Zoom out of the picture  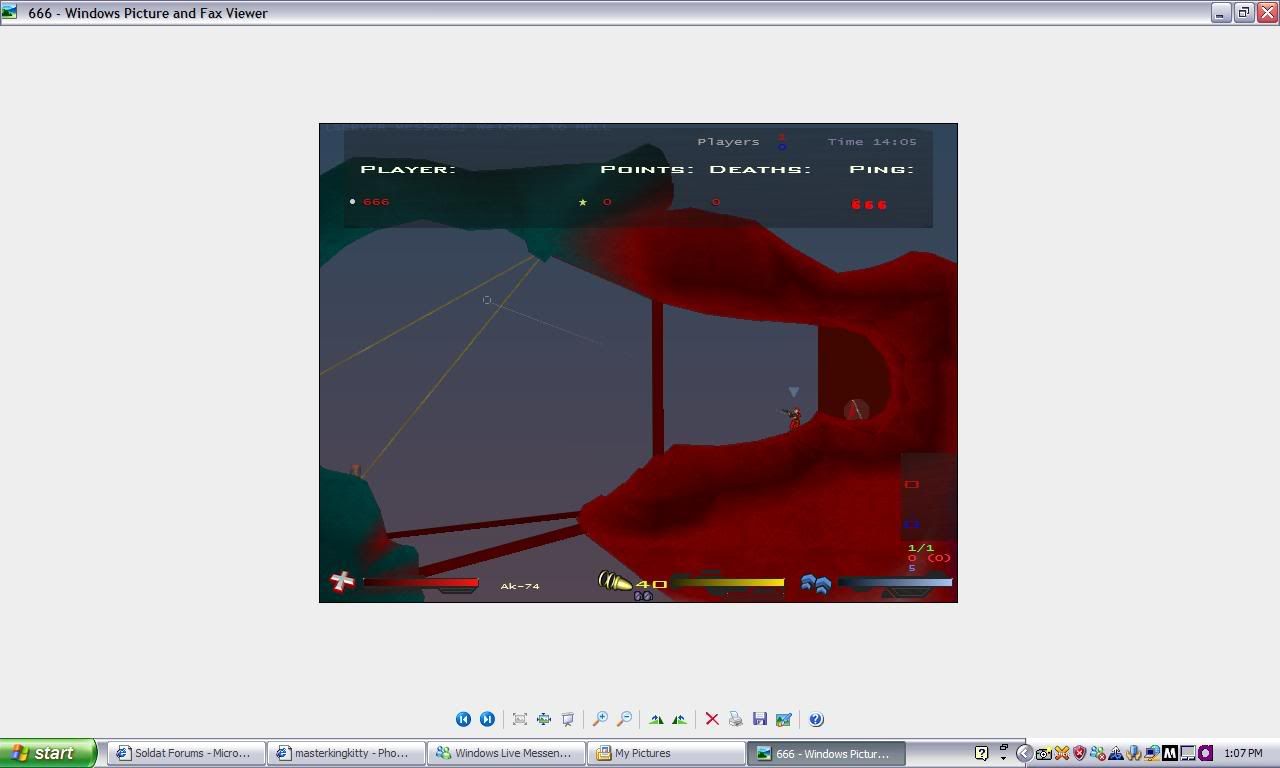tap(624, 719)
